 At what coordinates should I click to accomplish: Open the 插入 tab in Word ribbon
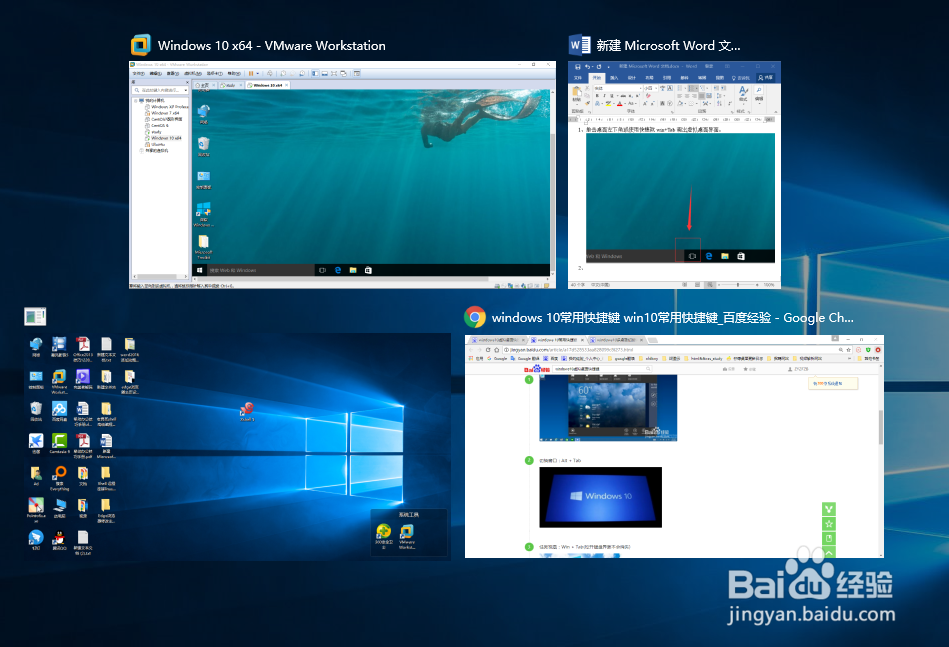614,77
